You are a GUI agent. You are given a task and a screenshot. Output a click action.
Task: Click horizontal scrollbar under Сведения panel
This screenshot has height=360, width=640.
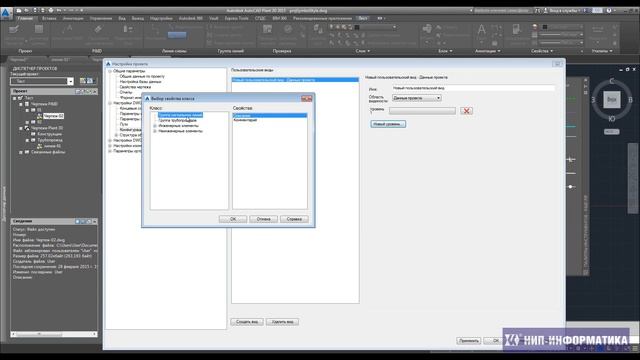pyautogui.click(x=54, y=334)
